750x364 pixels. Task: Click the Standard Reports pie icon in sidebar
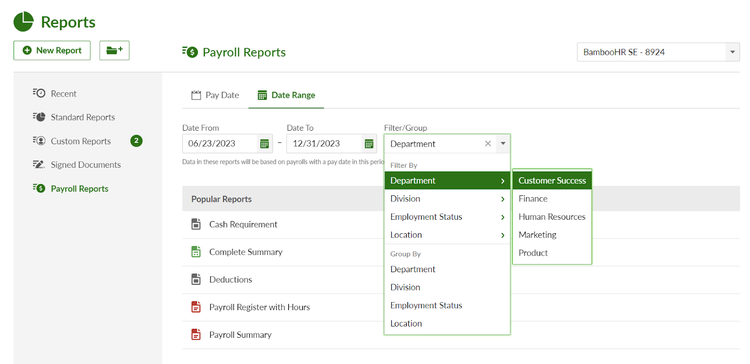pyautogui.click(x=39, y=117)
